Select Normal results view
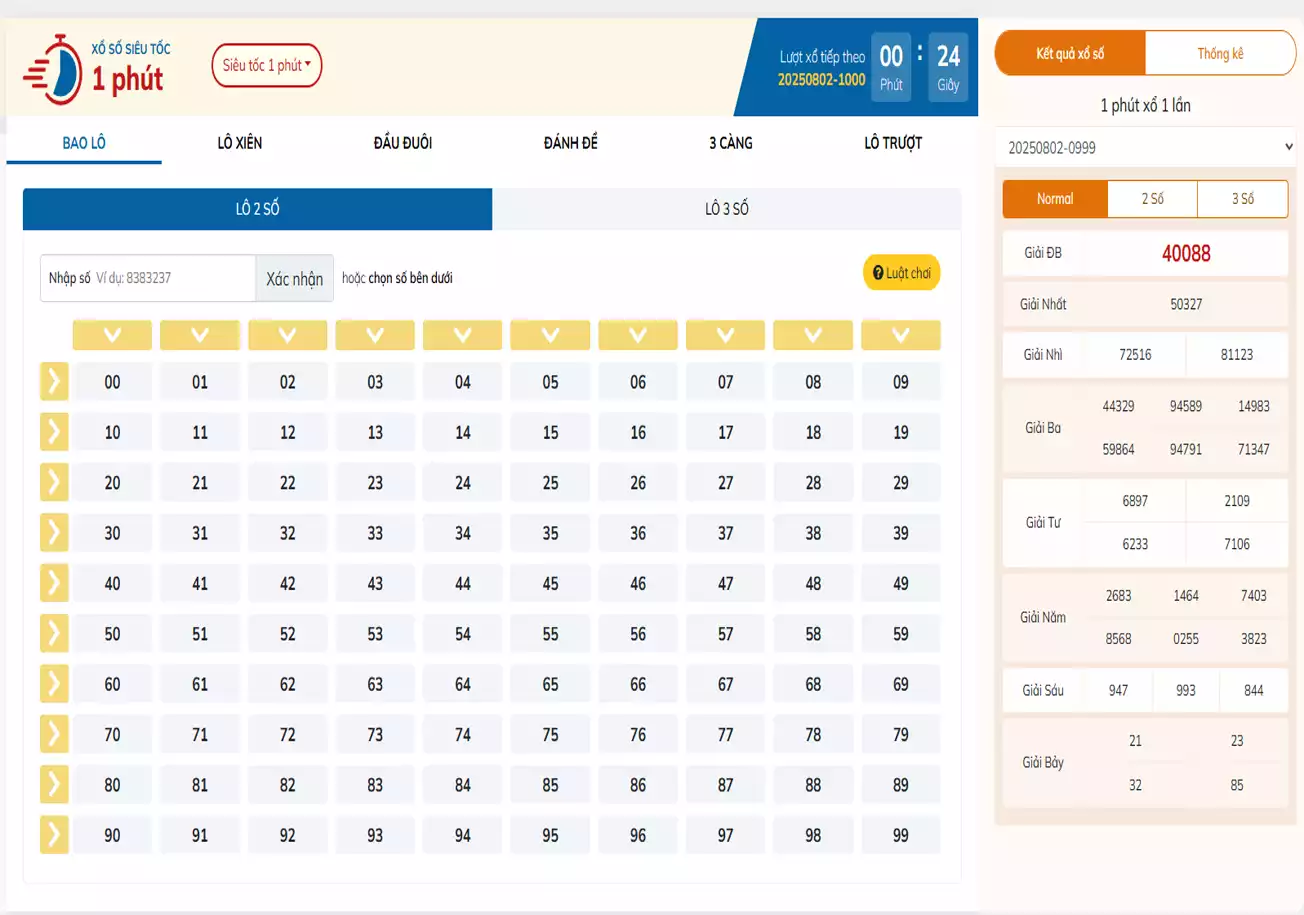This screenshot has width=1304, height=915. click(1055, 199)
